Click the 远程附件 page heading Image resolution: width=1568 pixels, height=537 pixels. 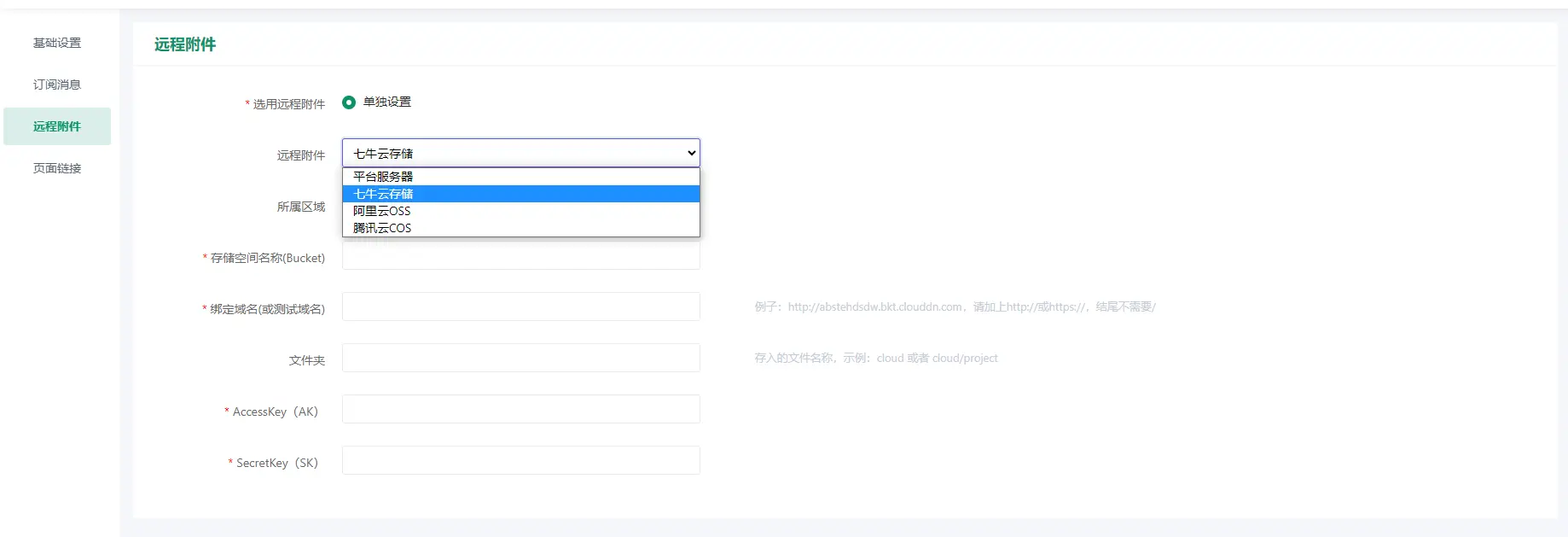185,44
